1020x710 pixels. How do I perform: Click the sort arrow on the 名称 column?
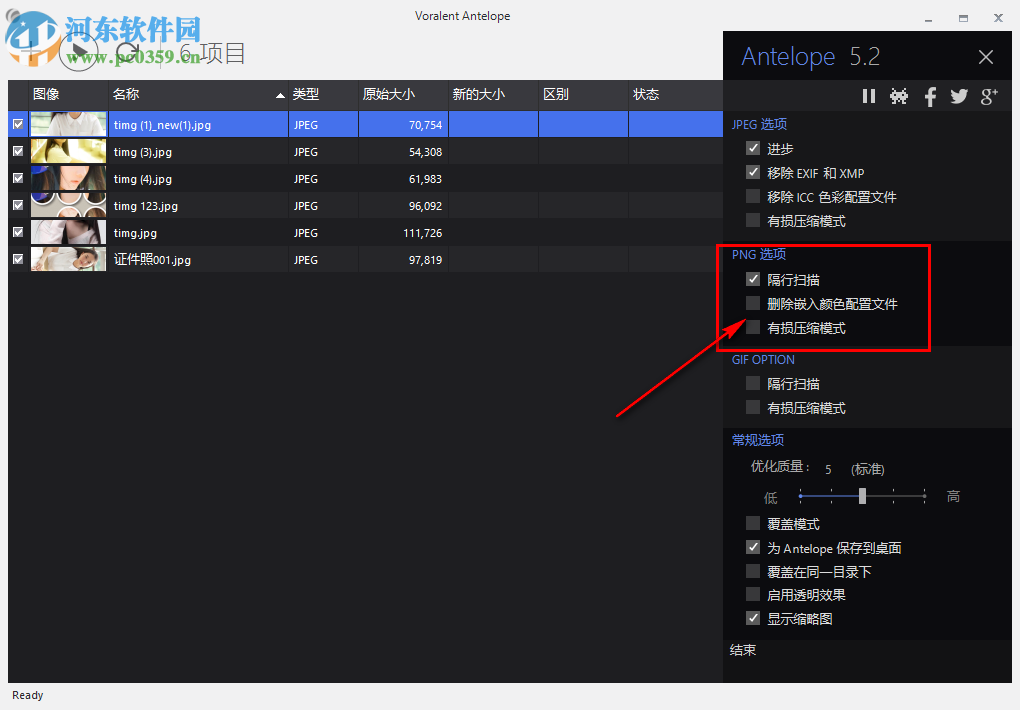[x=281, y=94]
